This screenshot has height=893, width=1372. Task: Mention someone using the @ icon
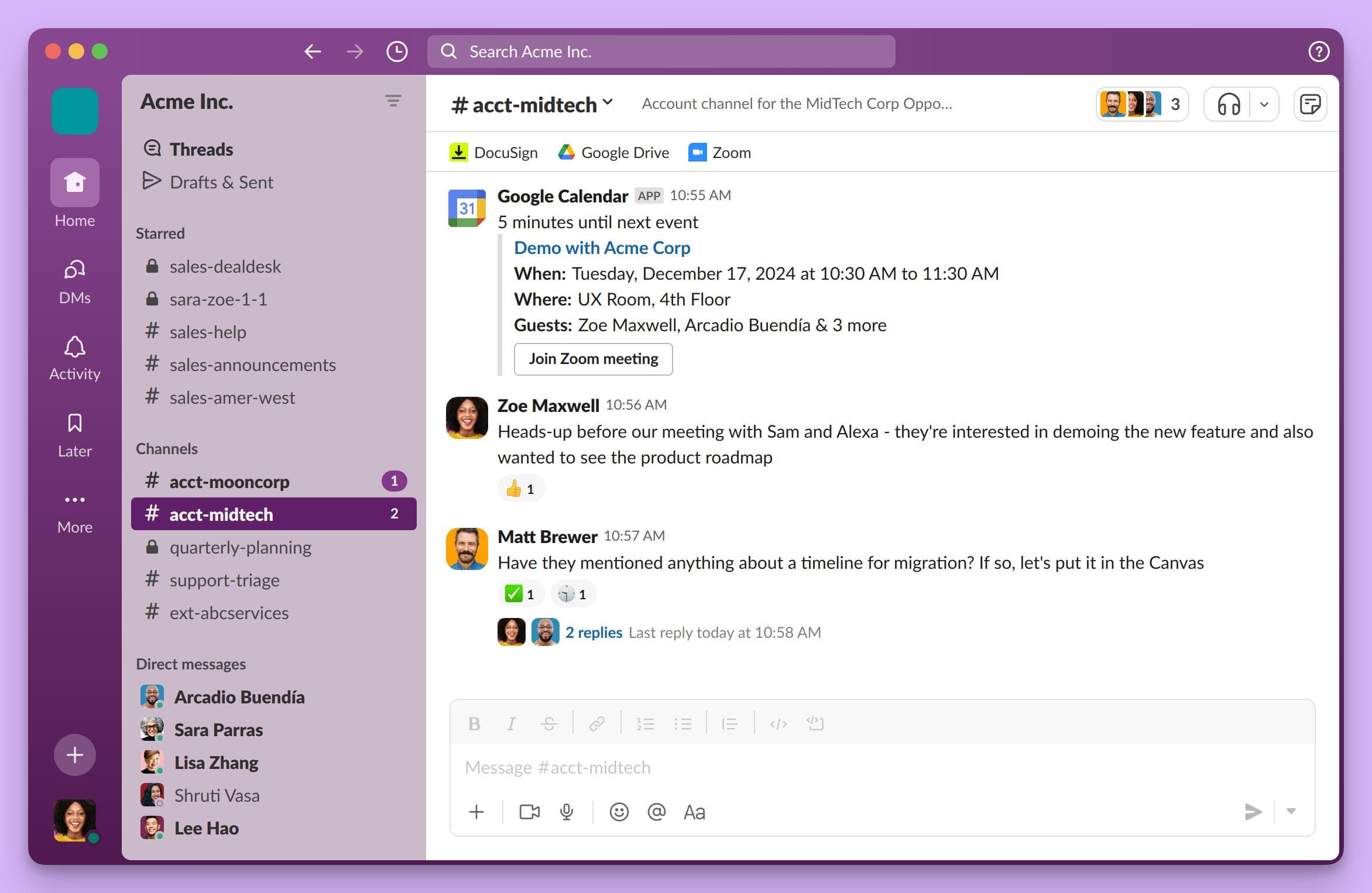point(657,812)
